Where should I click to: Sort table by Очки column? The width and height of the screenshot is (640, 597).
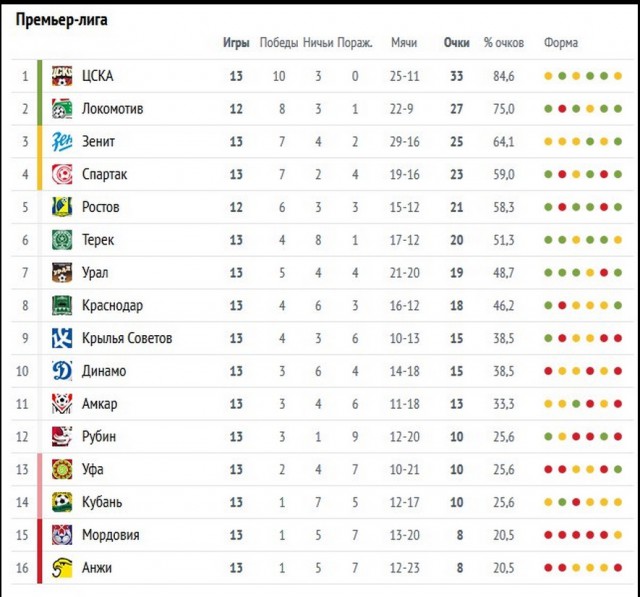coord(456,43)
